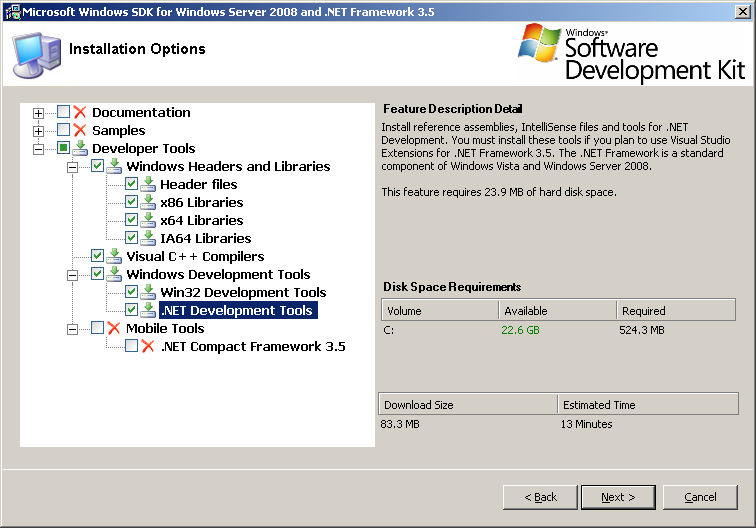Click the SDK installer icon in title bar
Viewport: 756px width, 528px height.
(13, 12)
